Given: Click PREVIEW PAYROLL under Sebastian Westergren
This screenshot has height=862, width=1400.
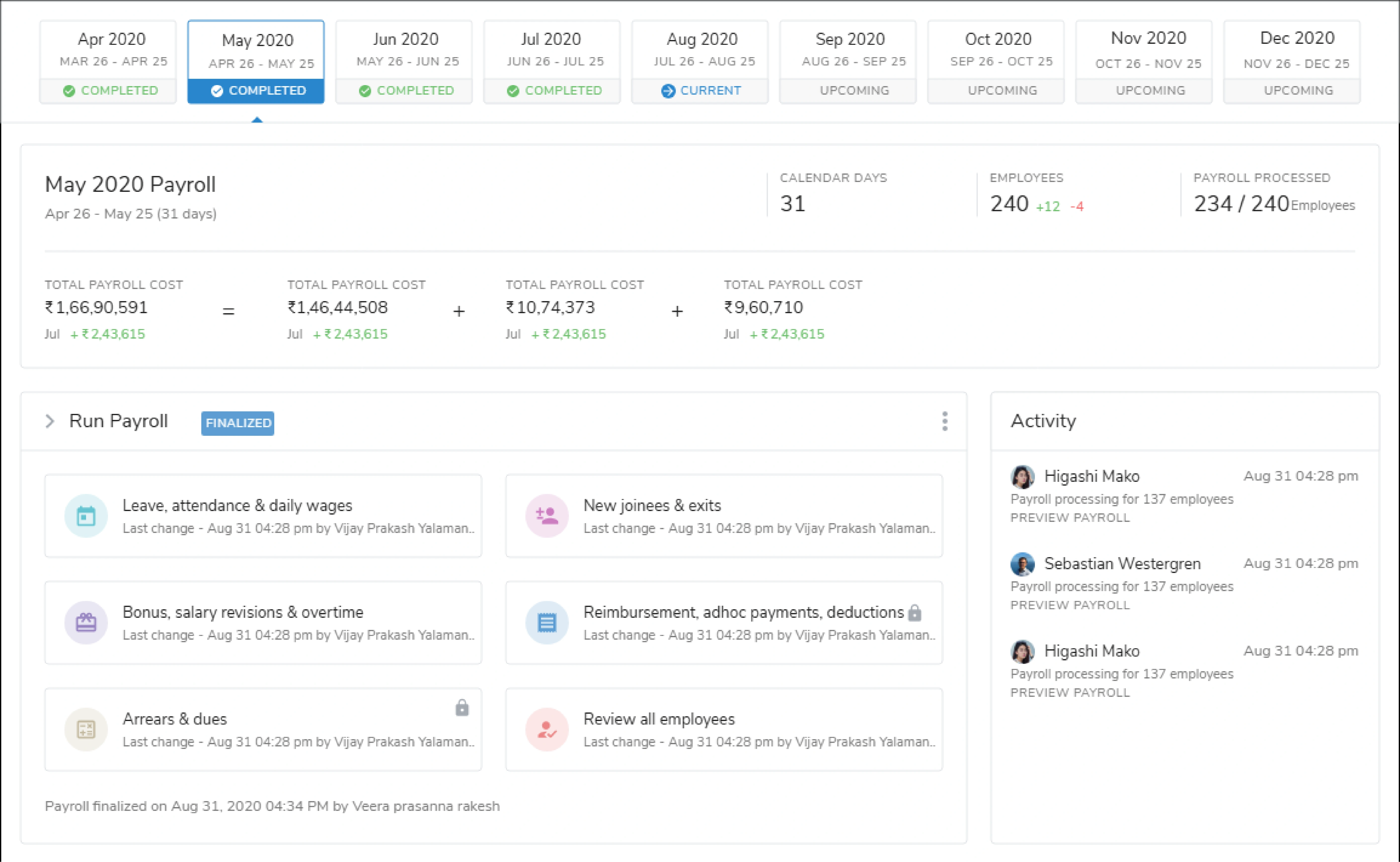Looking at the screenshot, I should (x=1070, y=605).
